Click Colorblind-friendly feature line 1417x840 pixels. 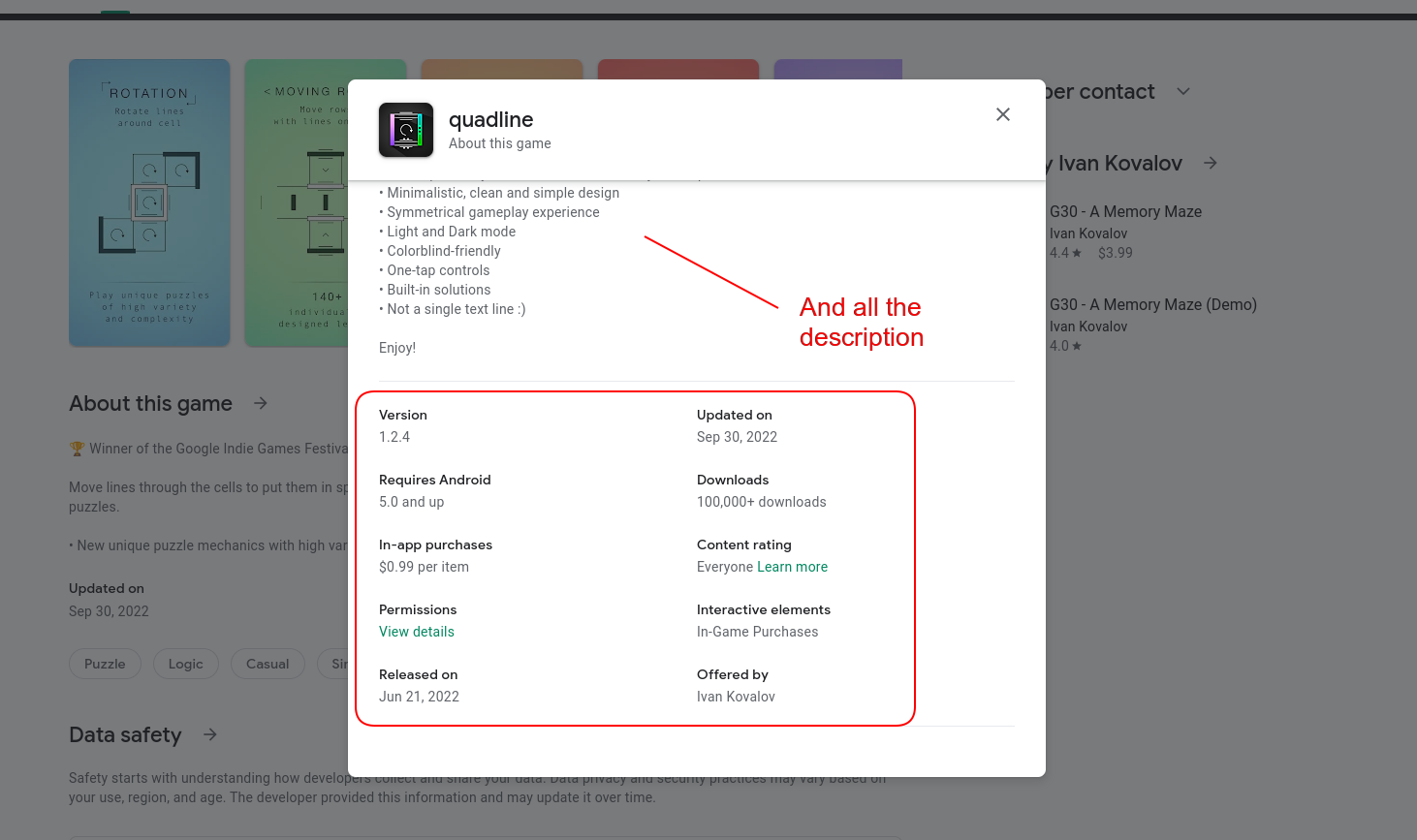[440, 251]
